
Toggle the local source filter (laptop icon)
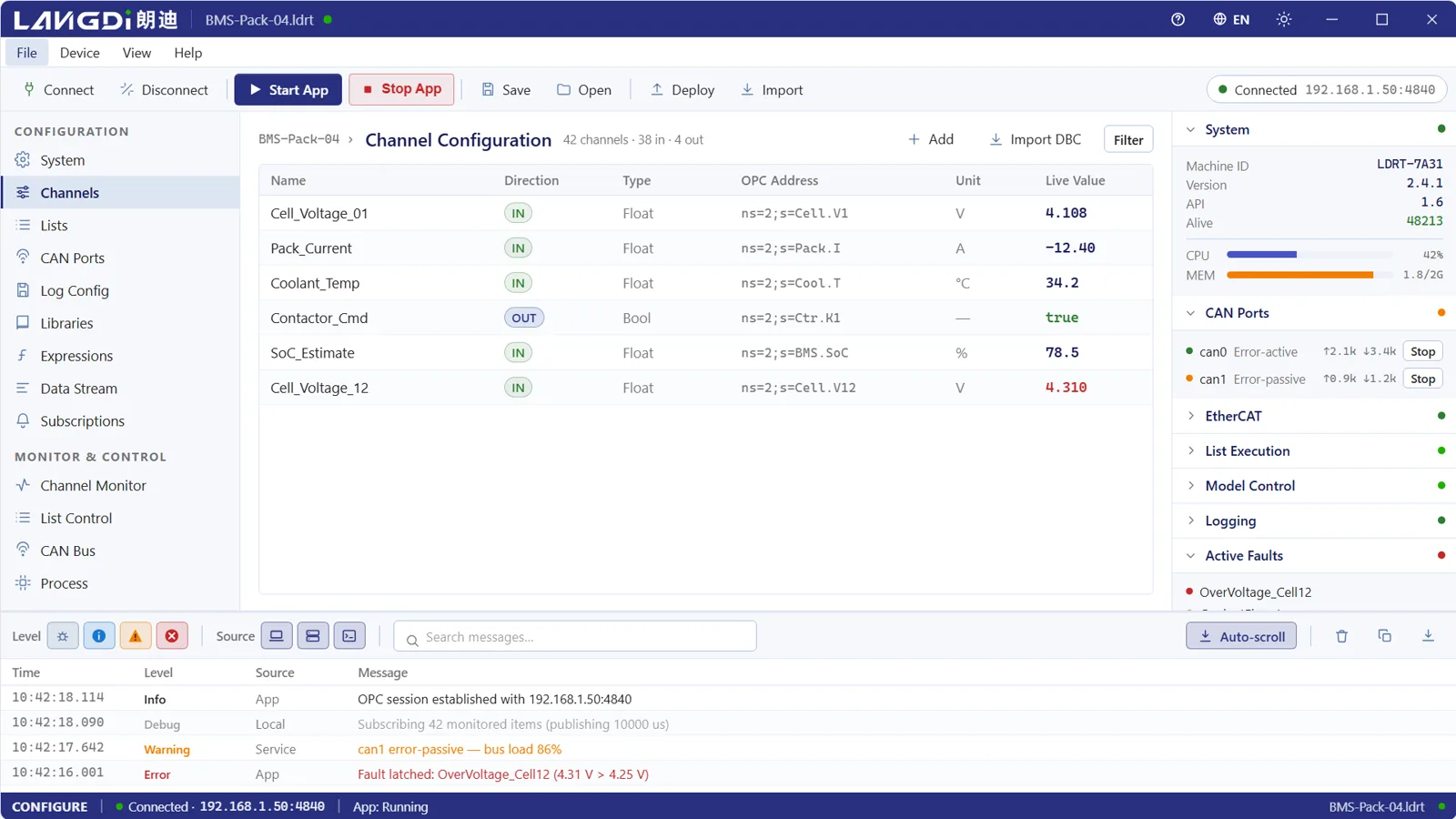277,636
